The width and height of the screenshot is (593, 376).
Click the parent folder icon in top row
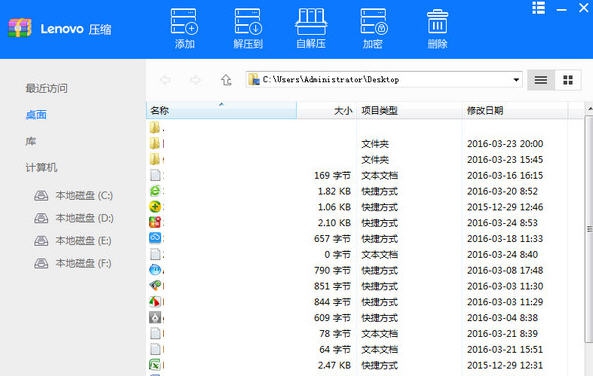tap(155, 128)
